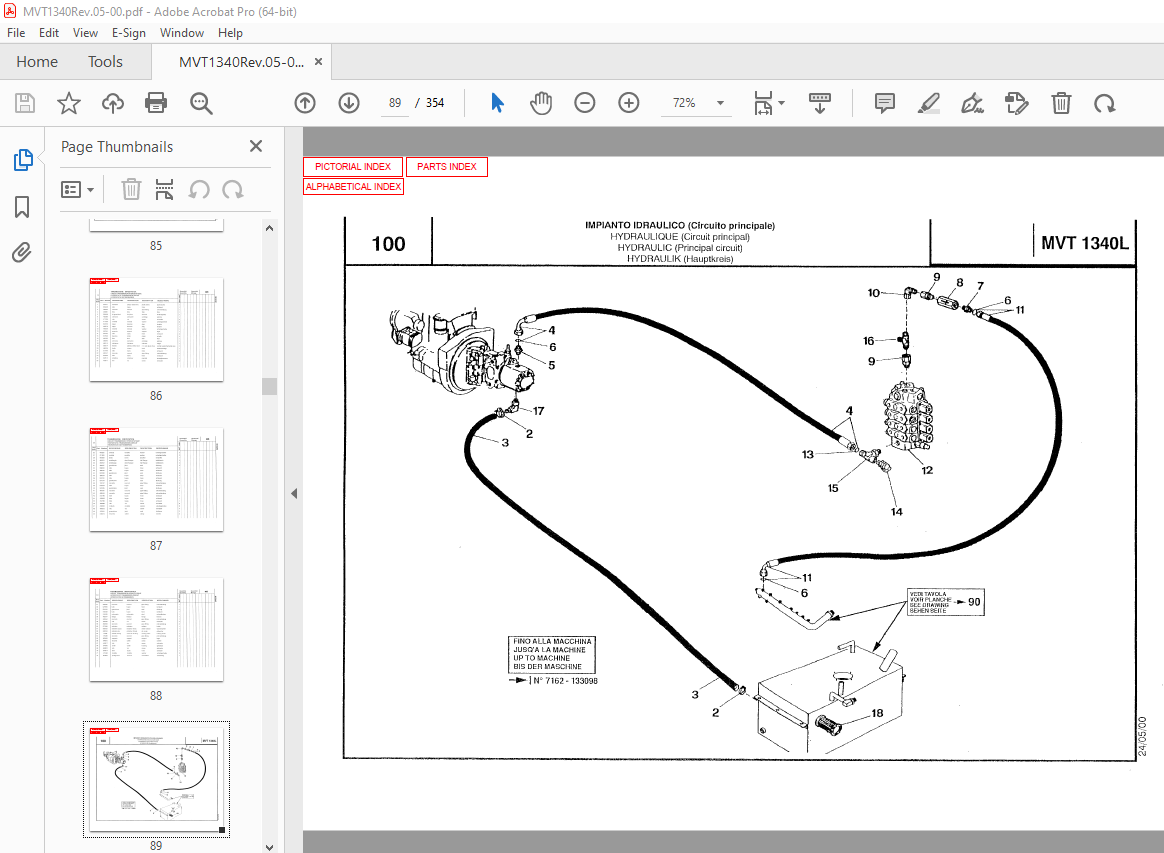Open the Edit PDF stamp tool
This screenshot has width=1164, height=853.
[1016, 103]
